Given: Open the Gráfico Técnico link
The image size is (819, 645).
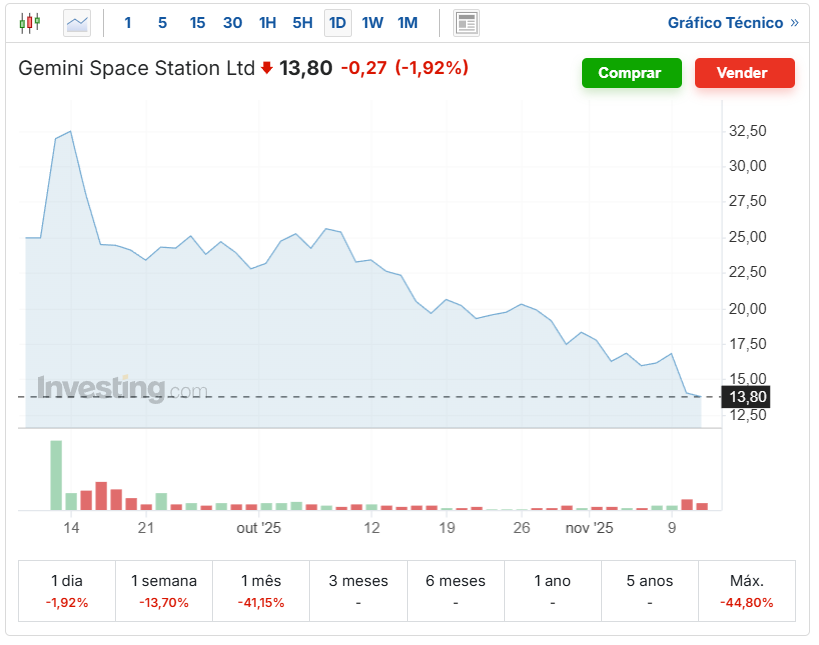Looking at the screenshot, I should pyautogui.click(x=732, y=22).
